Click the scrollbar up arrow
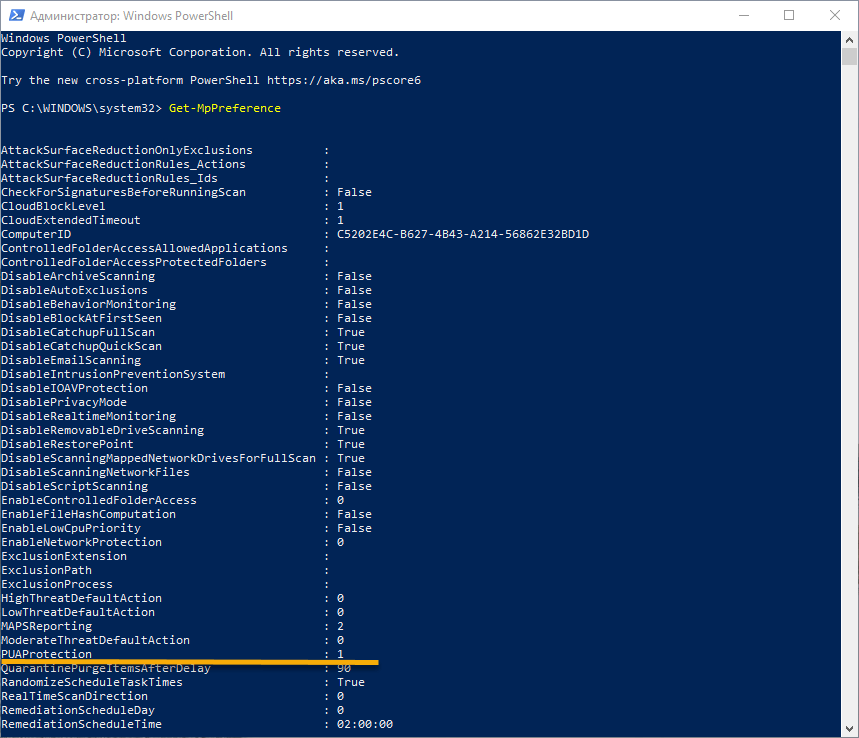The height and width of the screenshot is (738, 859). (850, 39)
